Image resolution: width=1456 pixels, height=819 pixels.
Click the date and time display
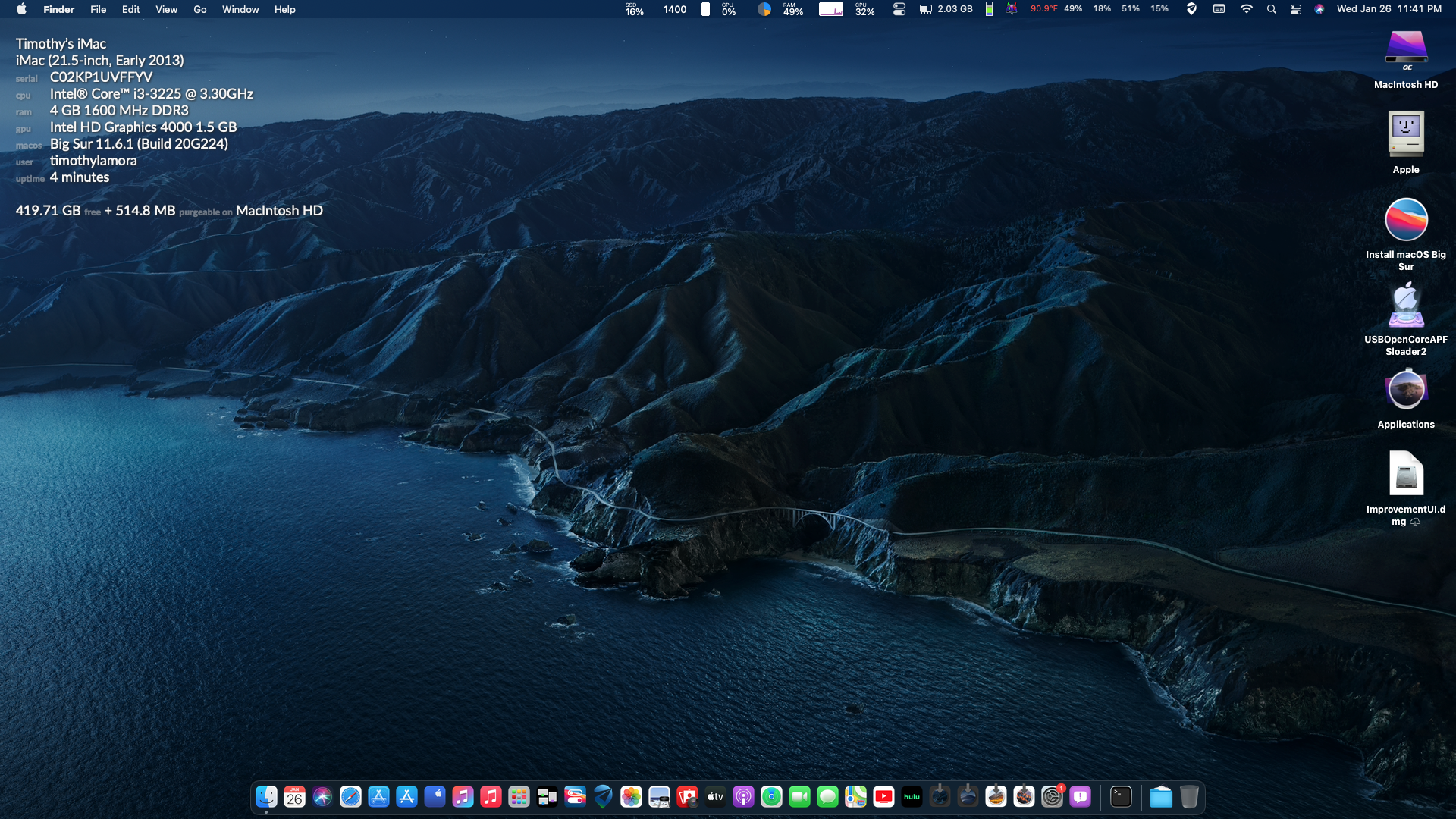(x=1389, y=9)
